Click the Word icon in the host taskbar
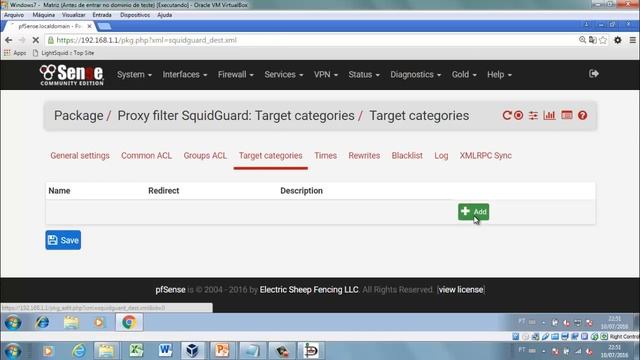The height and width of the screenshot is (360, 640). pyautogui.click(x=165, y=351)
